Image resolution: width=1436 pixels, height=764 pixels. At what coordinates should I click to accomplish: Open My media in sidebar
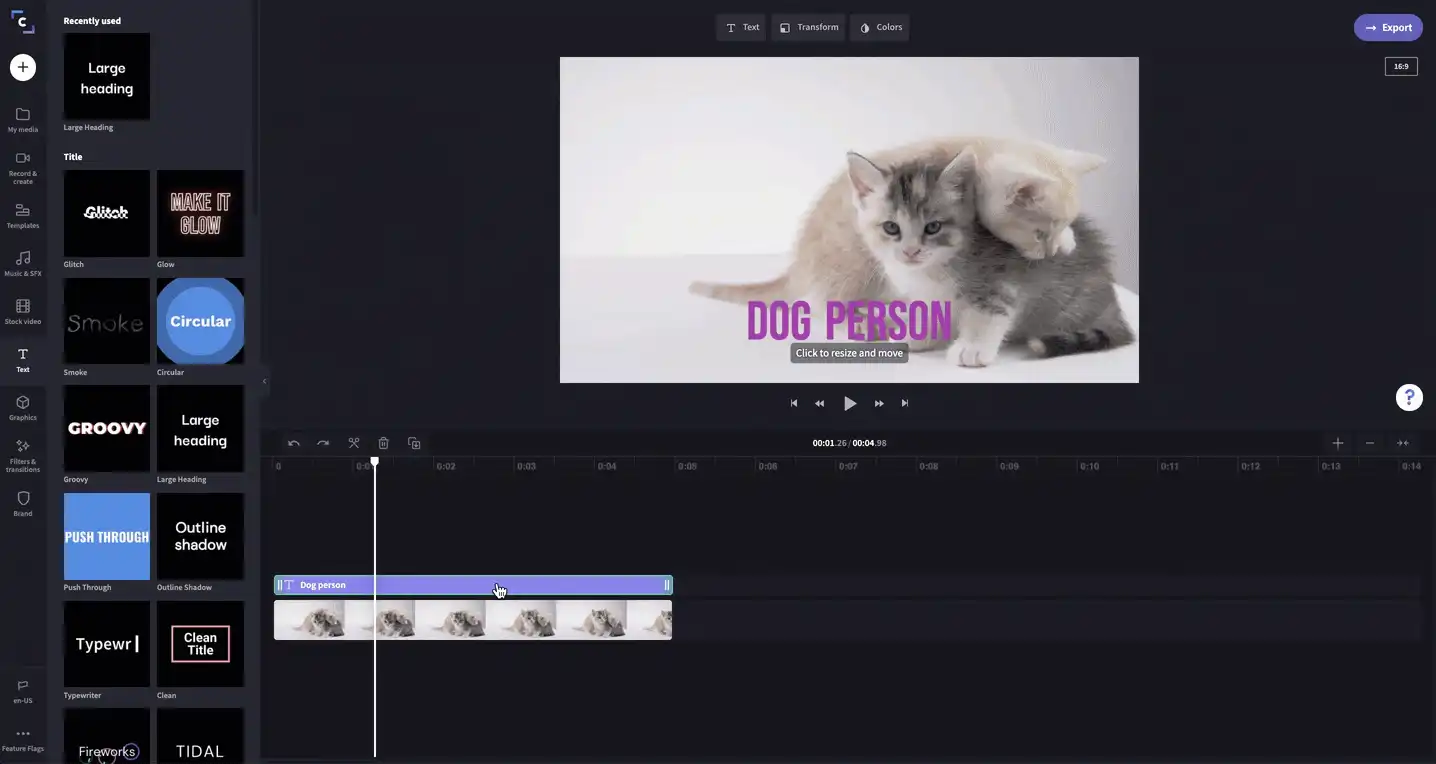tap(23, 119)
